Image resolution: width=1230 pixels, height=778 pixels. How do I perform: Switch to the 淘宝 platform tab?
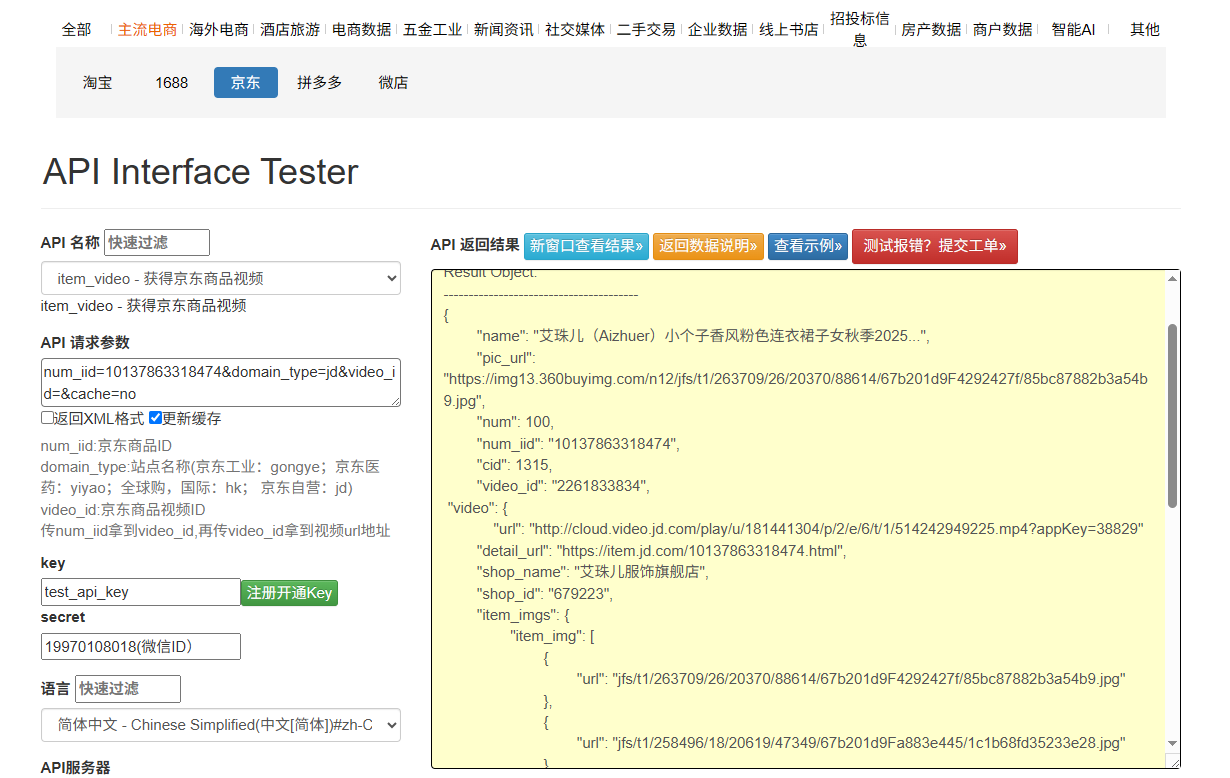(98, 83)
